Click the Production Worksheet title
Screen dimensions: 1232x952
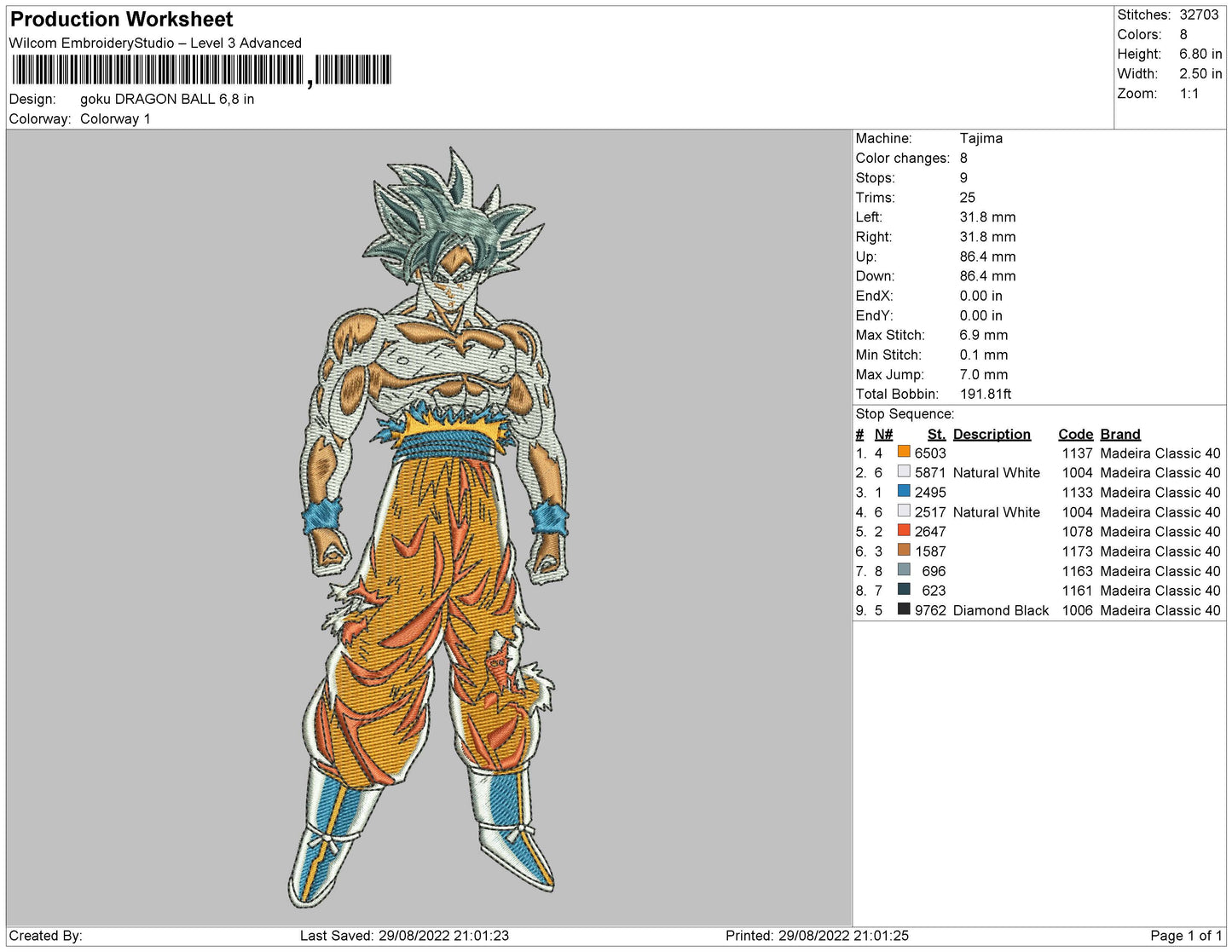[122, 19]
